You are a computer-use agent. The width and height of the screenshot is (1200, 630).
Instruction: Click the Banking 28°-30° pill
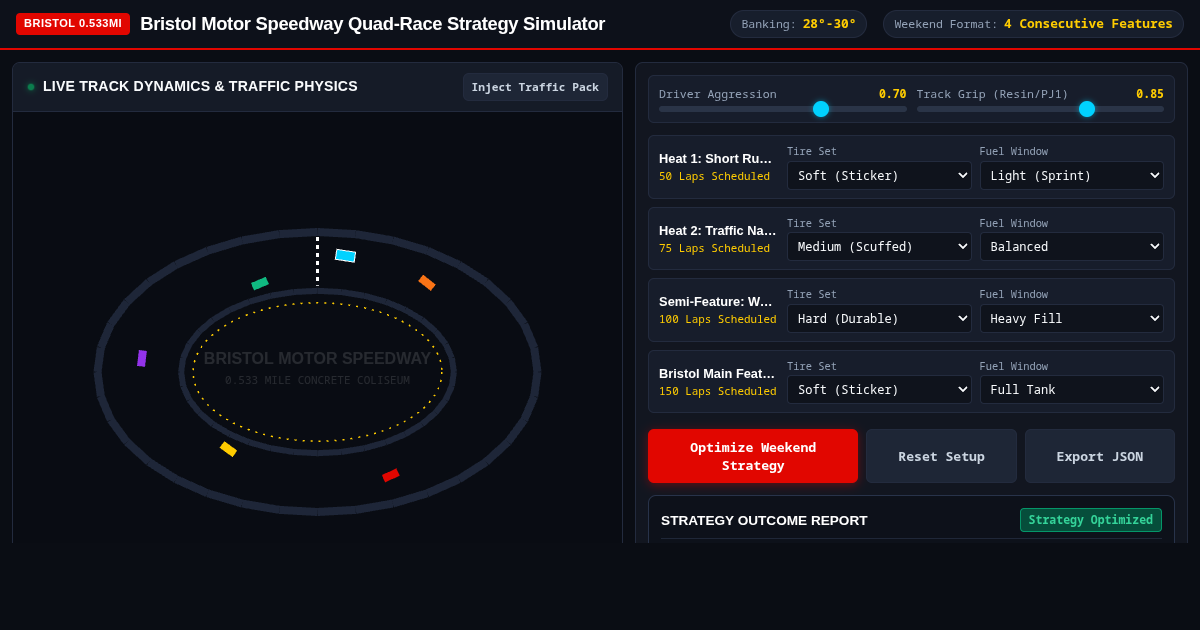click(x=798, y=24)
